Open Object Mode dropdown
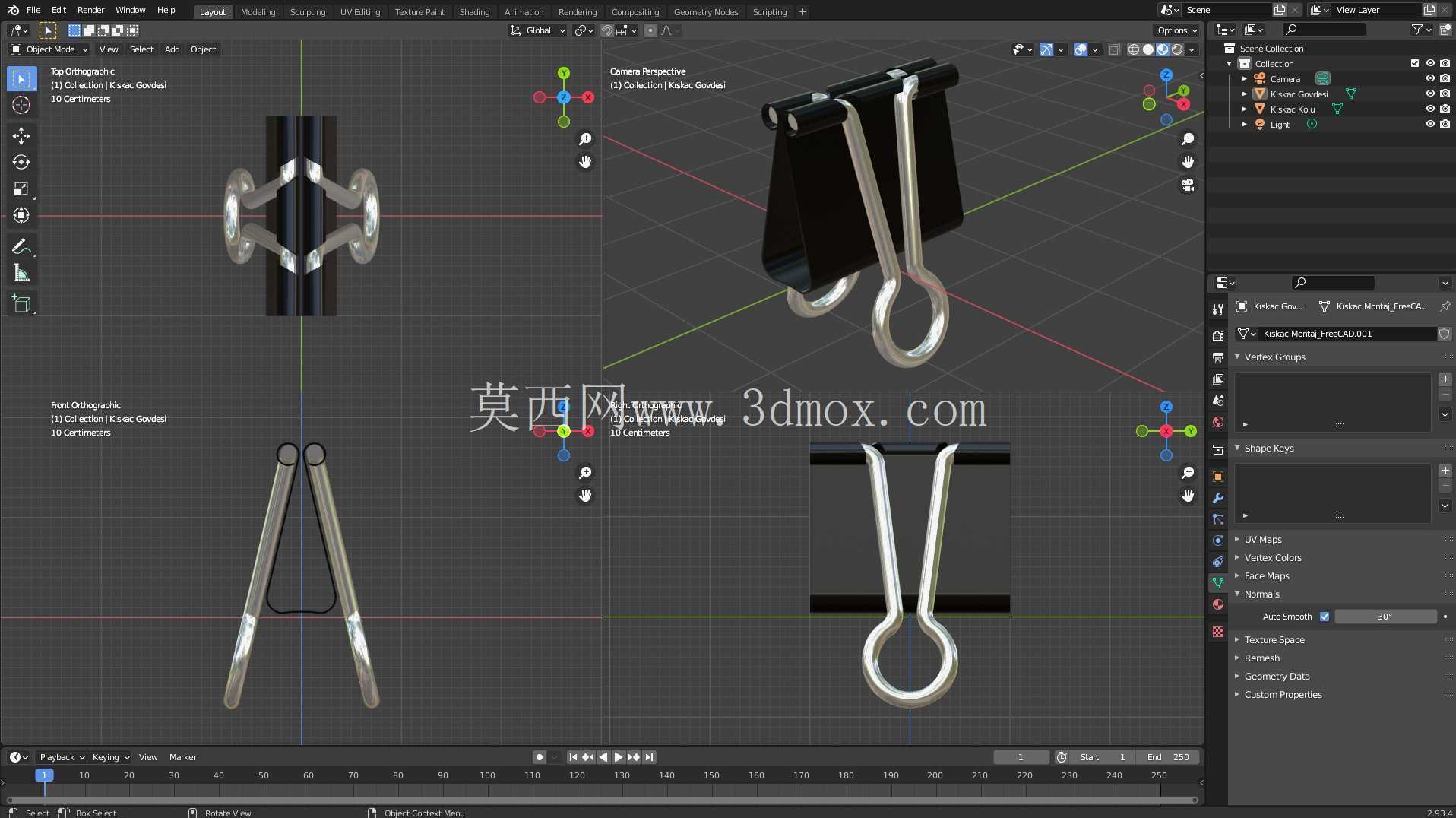 click(x=49, y=49)
